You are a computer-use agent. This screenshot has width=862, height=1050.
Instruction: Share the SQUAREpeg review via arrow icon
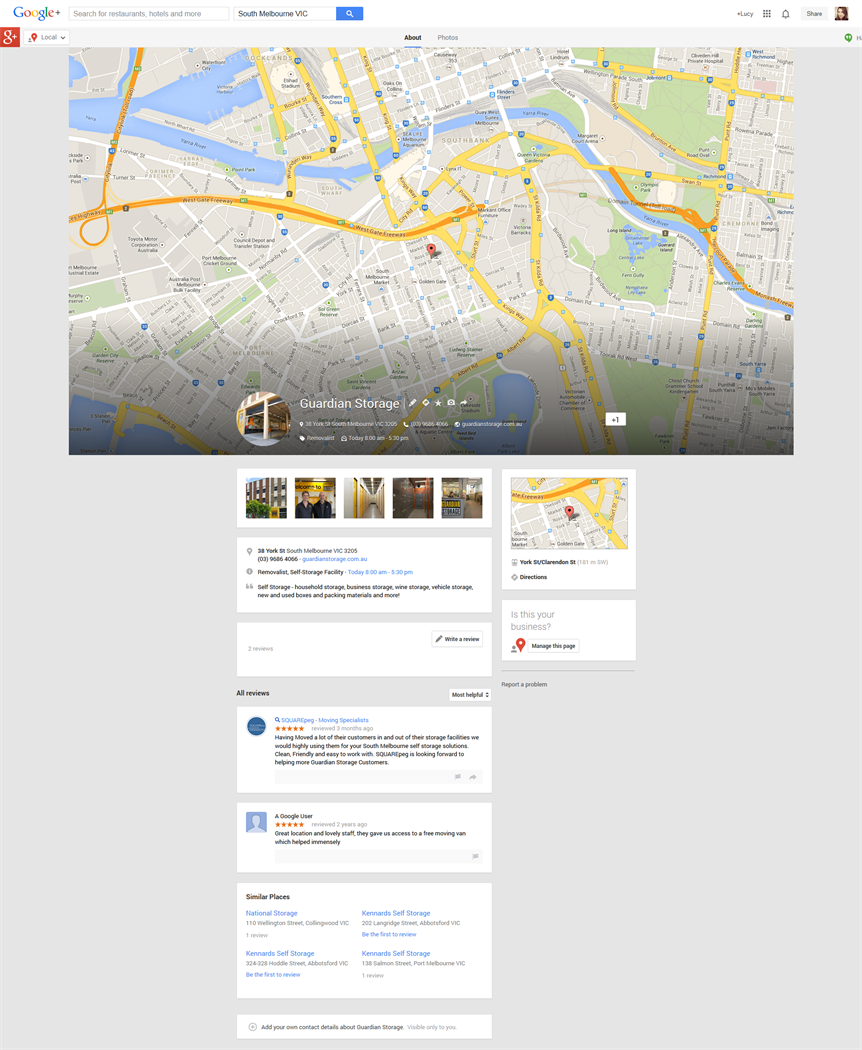[x=473, y=777]
